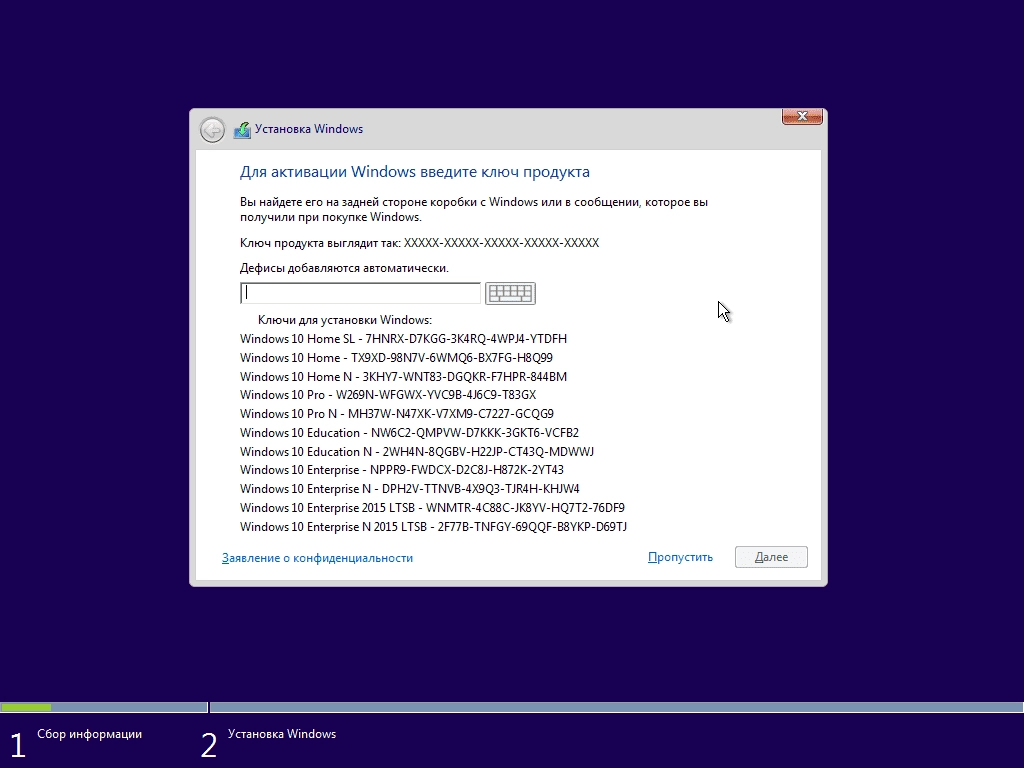Select the Windows 10 Education NW6C2 key line
This screenshot has width=1024, height=768.
tap(409, 433)
